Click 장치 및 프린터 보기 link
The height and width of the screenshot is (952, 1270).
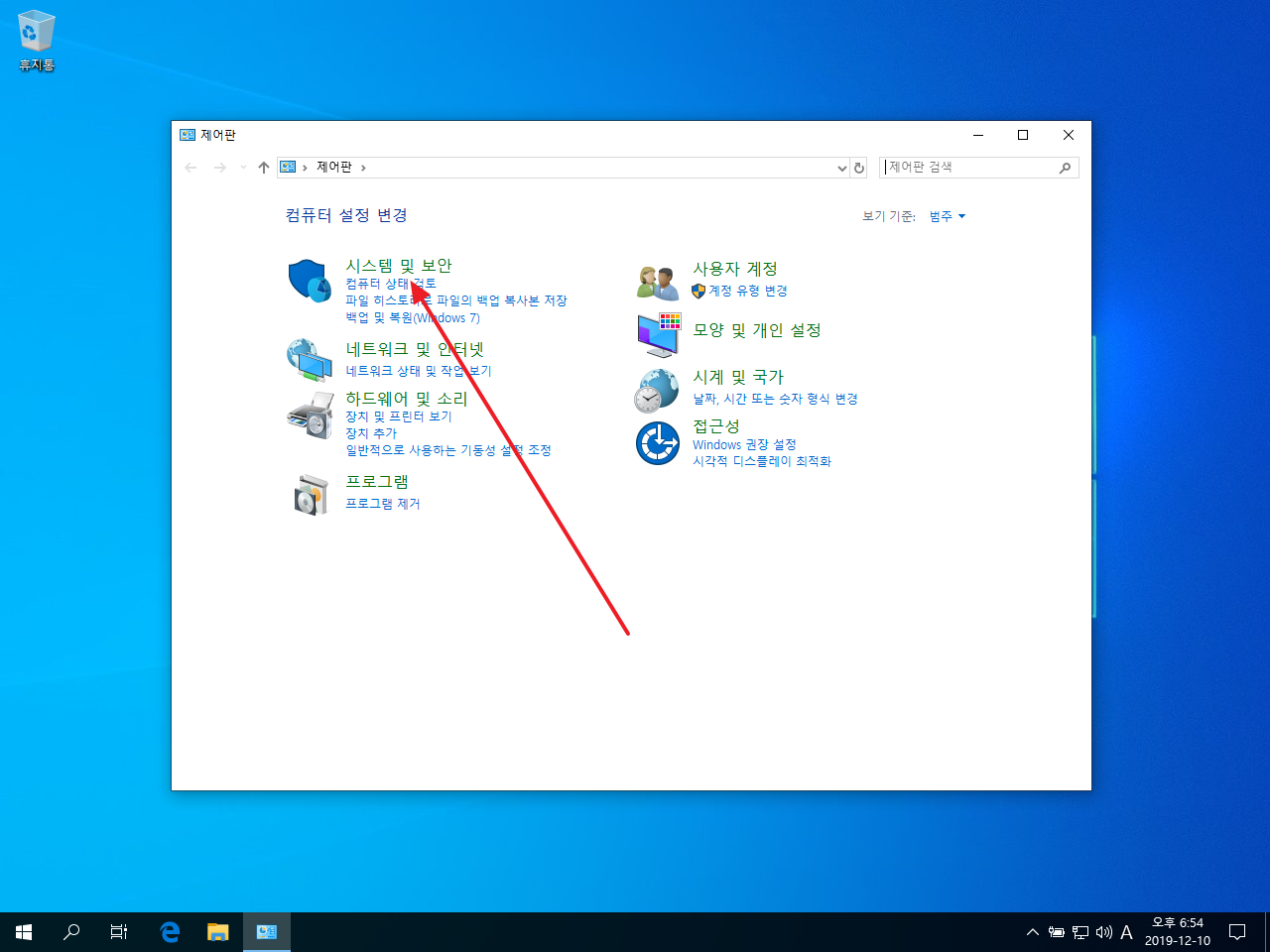coord(399,416)
